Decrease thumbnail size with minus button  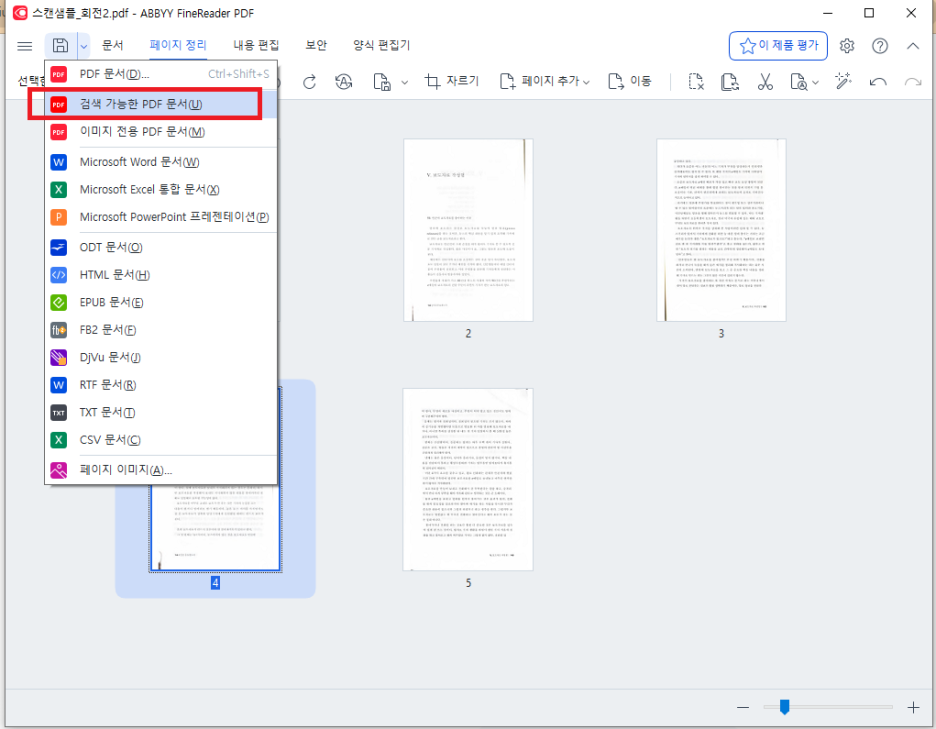pyautogui.click(x=743, y=708)
